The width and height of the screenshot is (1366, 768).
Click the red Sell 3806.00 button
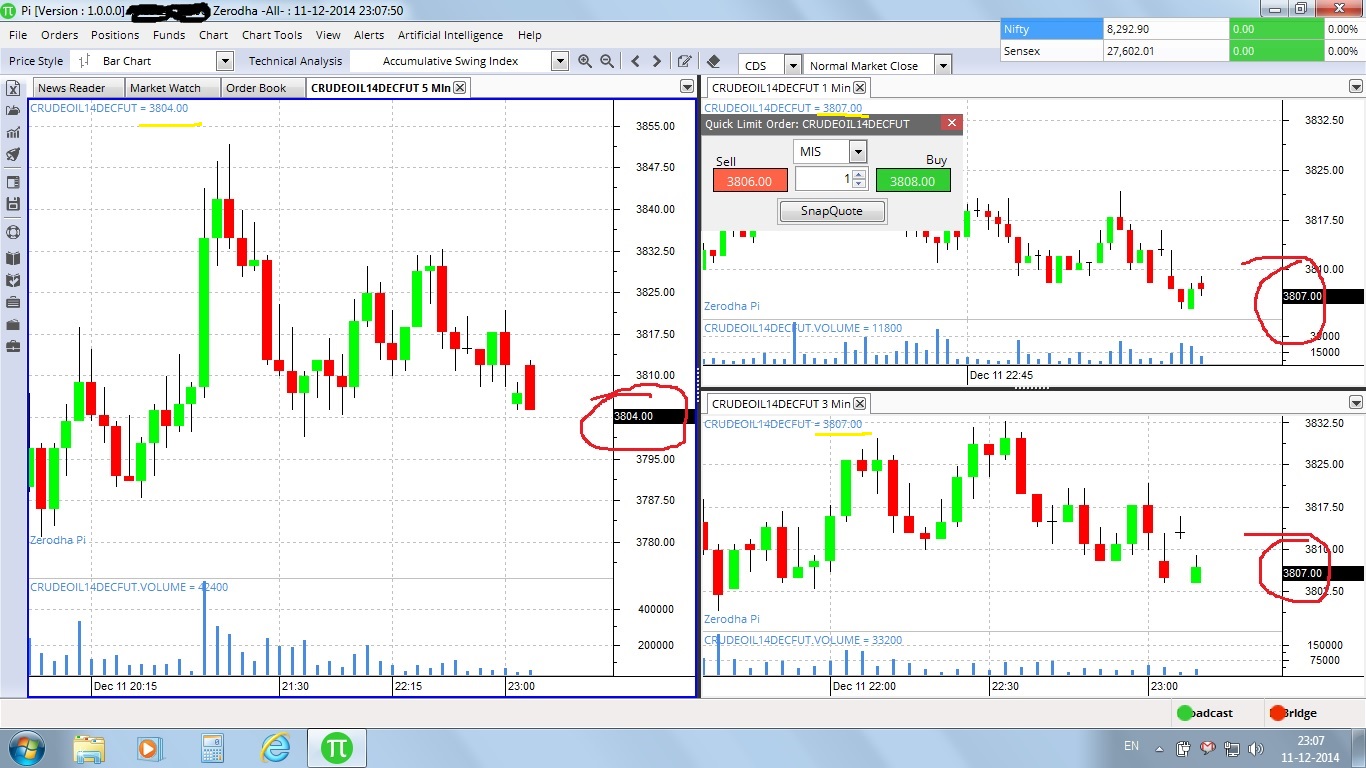[x=750, y=180]
